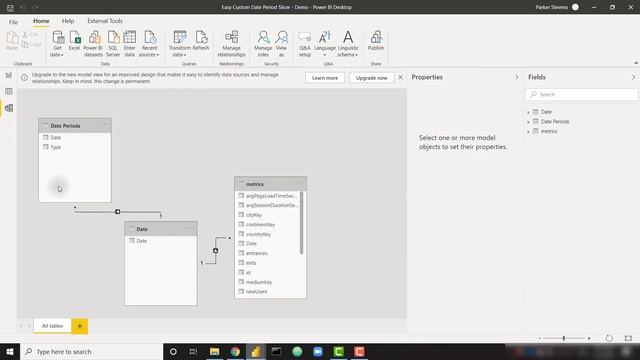Select the metrics table header

pyautogui.click(x=271, y=184)
